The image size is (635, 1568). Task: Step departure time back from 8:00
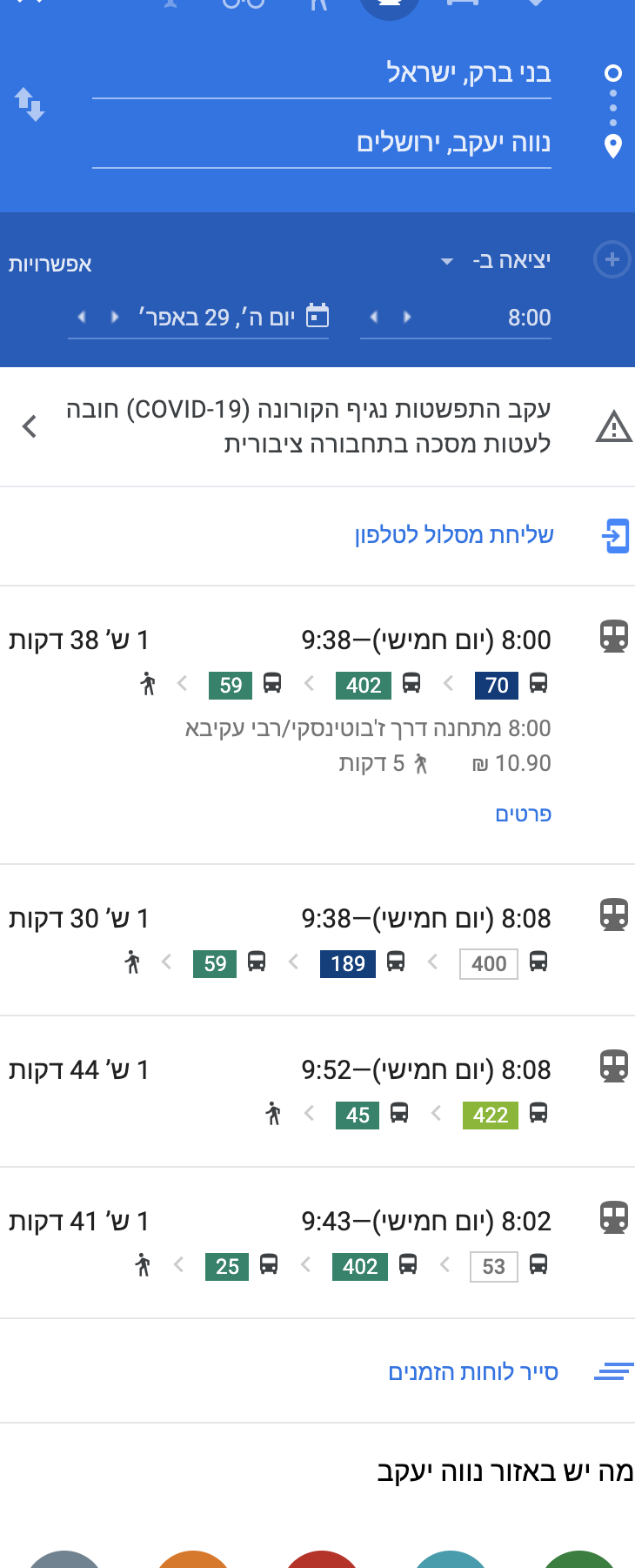click(x=407, y=317)
